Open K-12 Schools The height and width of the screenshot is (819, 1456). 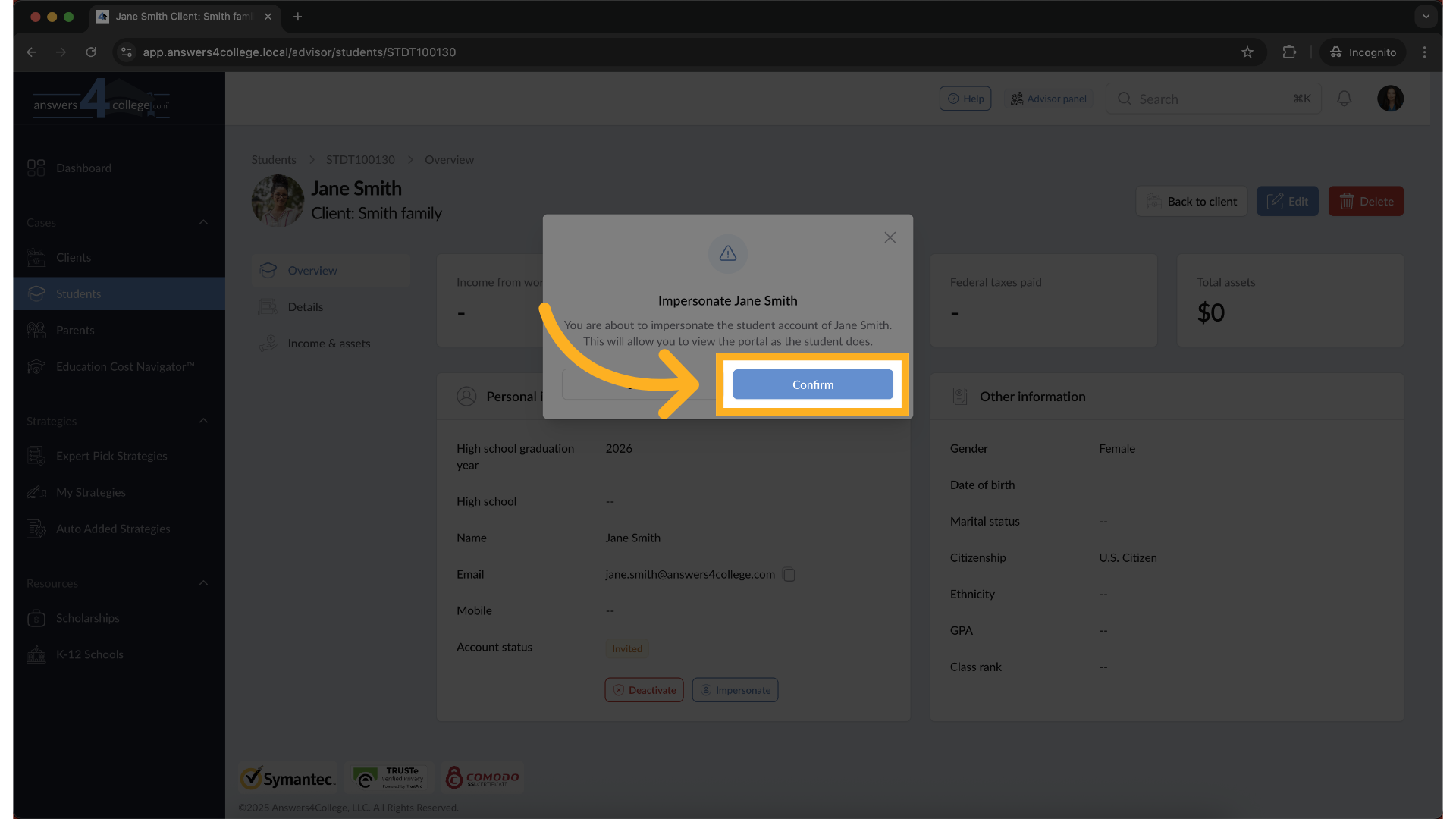[89, 654]
